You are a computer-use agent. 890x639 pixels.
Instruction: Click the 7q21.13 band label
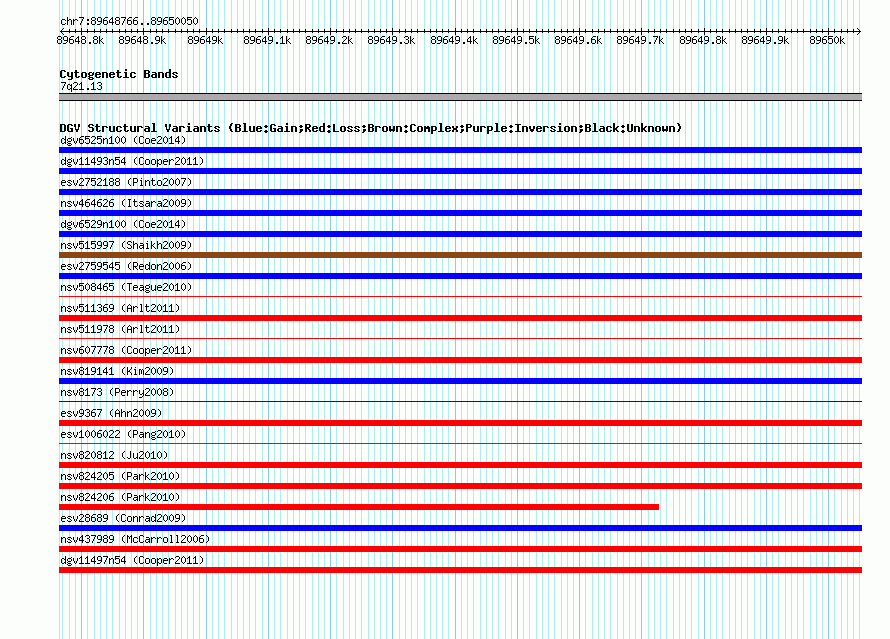pos(81,86)
